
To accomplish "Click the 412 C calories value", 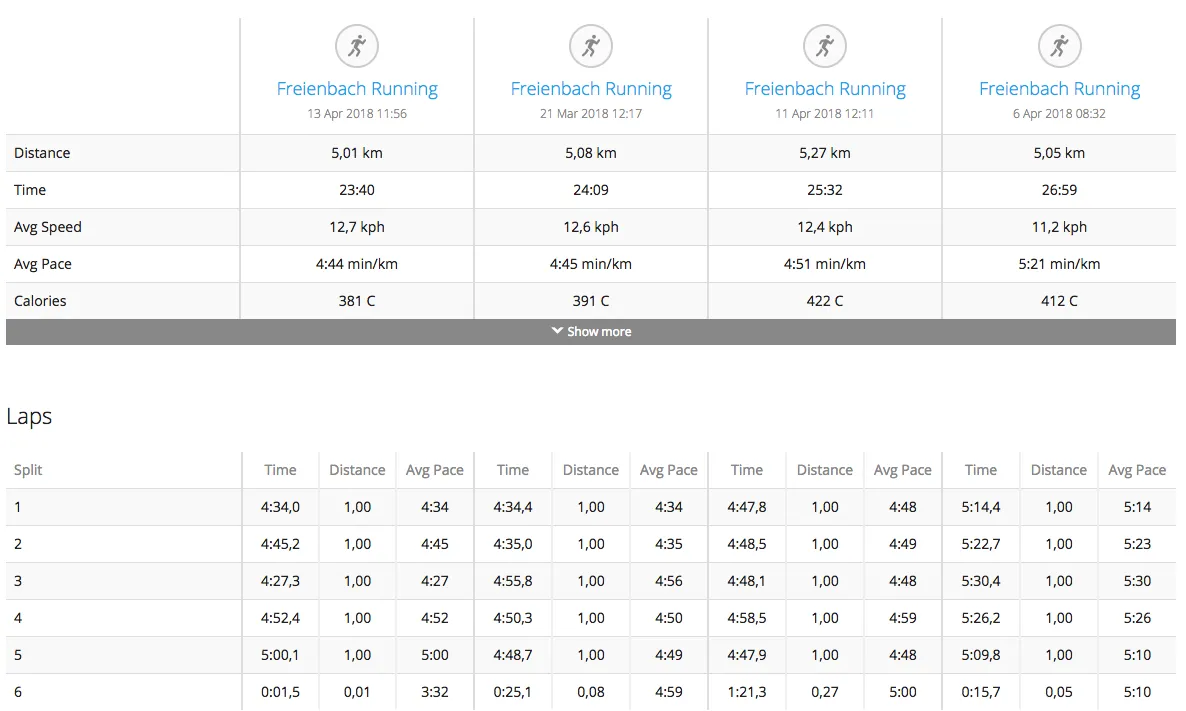I will coord(1059,301).
